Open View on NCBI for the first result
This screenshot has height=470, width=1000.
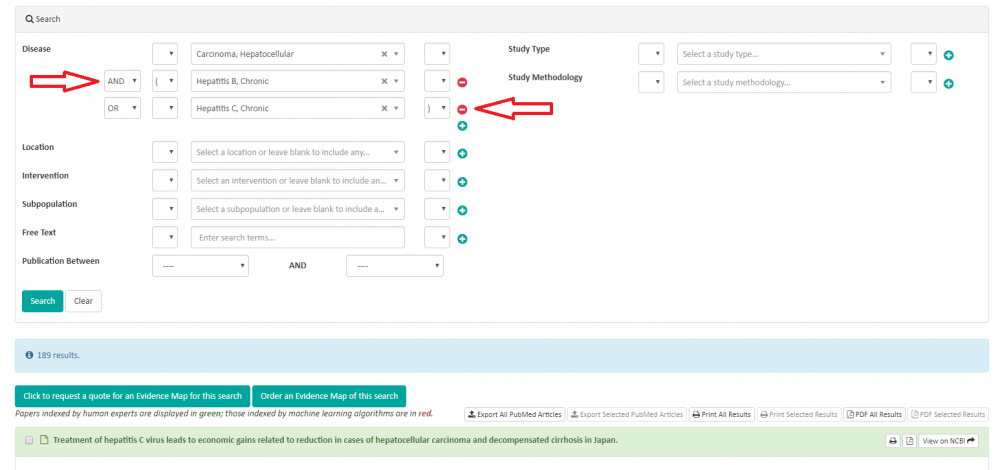948,441
